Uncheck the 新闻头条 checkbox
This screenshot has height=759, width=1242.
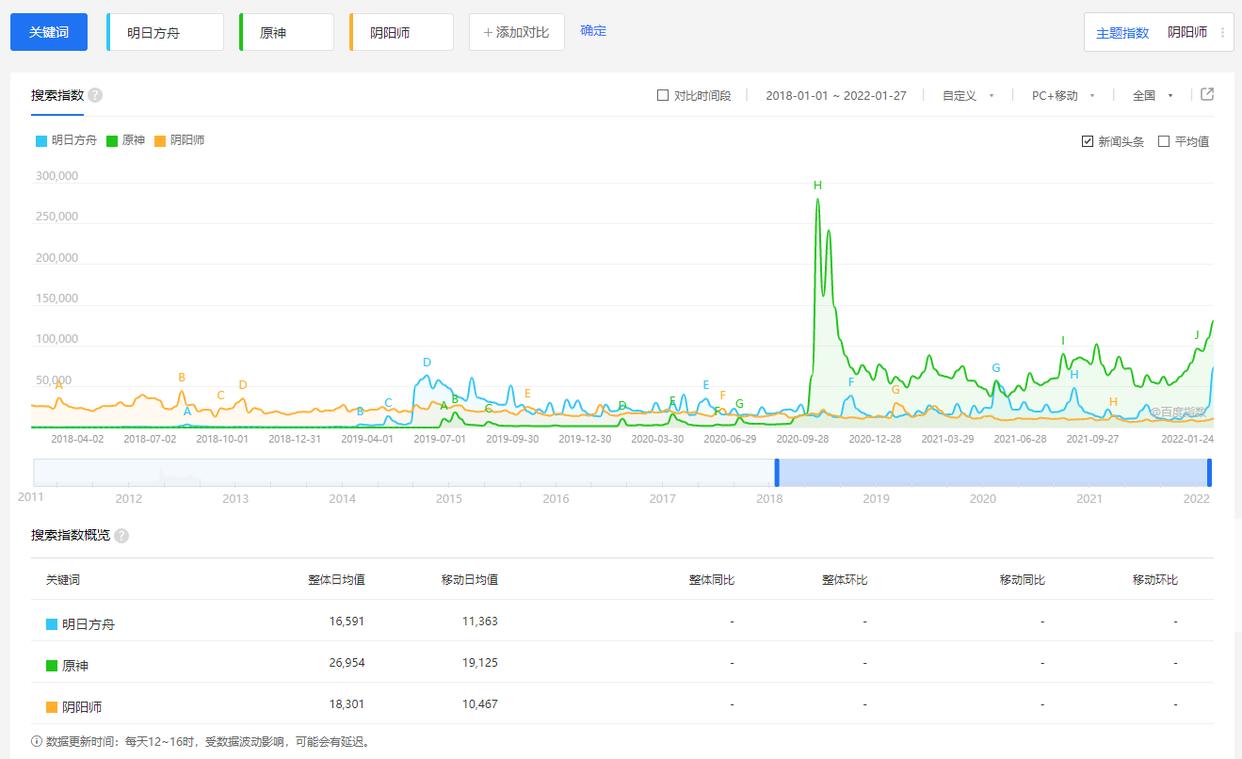(1087, 142)
